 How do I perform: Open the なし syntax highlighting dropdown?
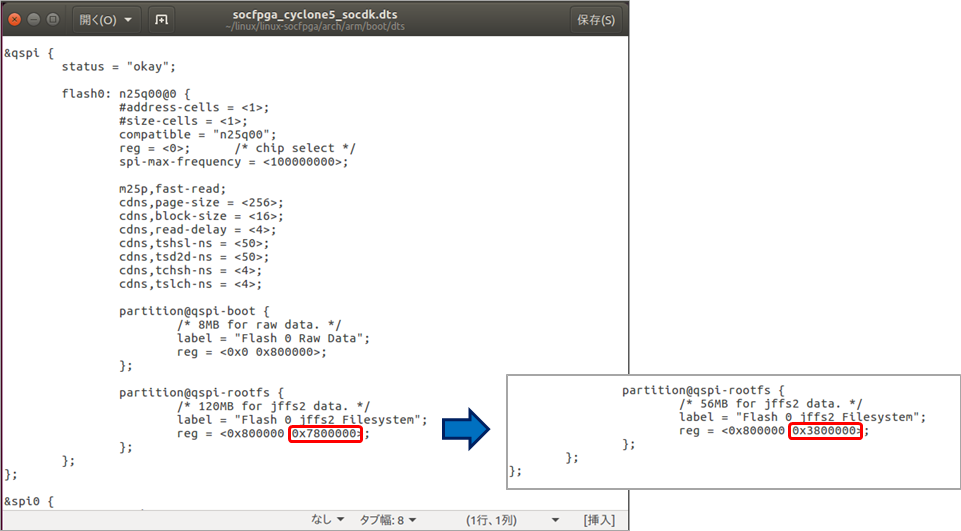(327, 520)
